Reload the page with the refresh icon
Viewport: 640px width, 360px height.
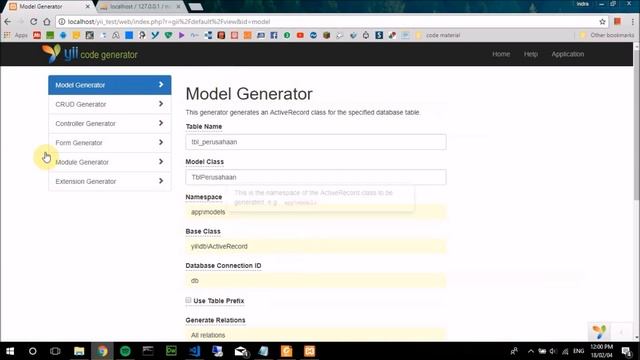[x=33, y=22]
